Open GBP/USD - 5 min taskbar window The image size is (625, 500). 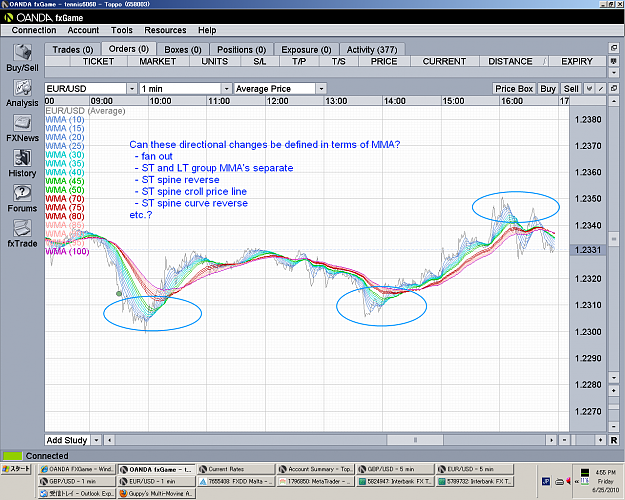point(395,469)
